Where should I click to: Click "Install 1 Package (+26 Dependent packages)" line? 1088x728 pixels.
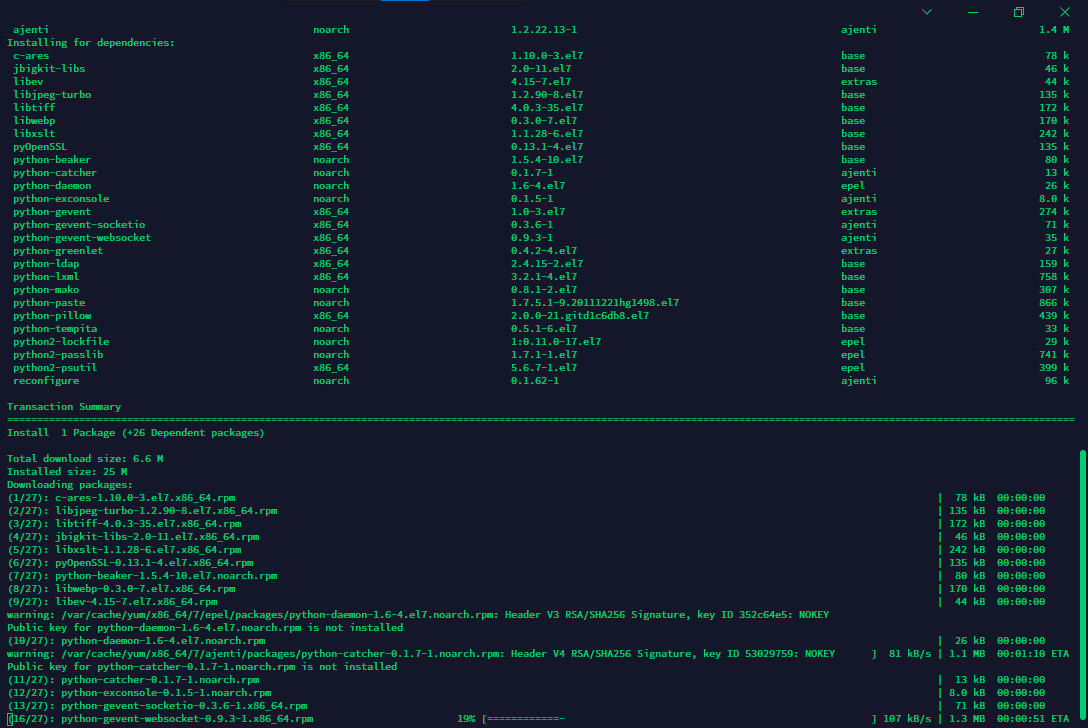coord(135,433)
